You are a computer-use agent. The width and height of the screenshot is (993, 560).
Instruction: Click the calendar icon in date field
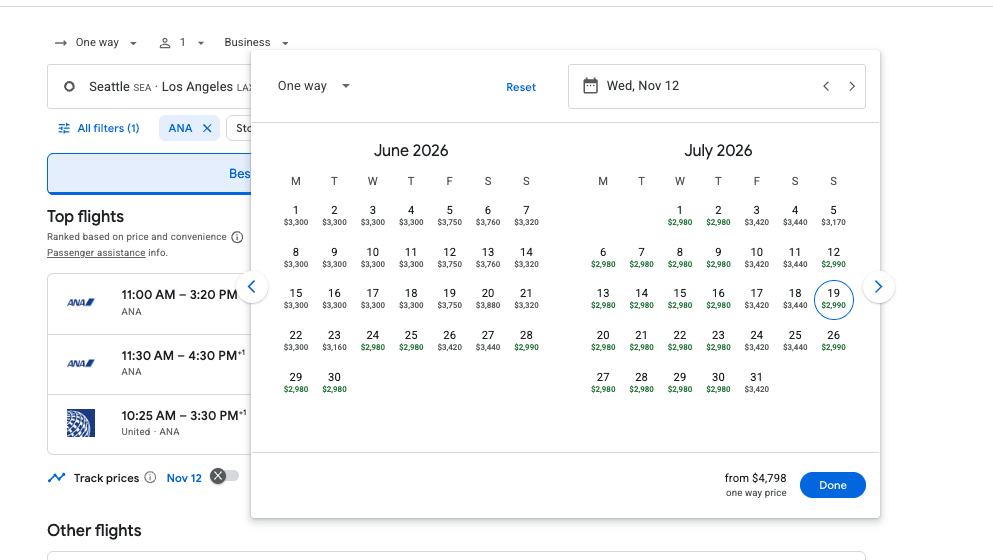tap(591, 86)
